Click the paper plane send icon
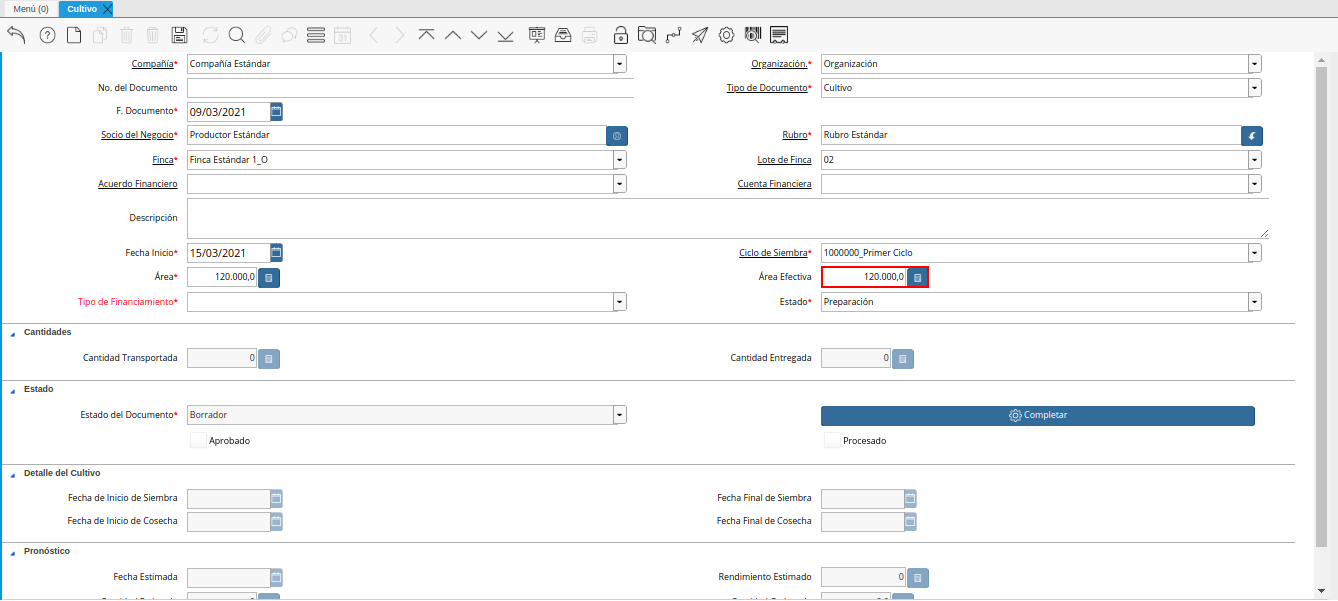 click(700, 35)
